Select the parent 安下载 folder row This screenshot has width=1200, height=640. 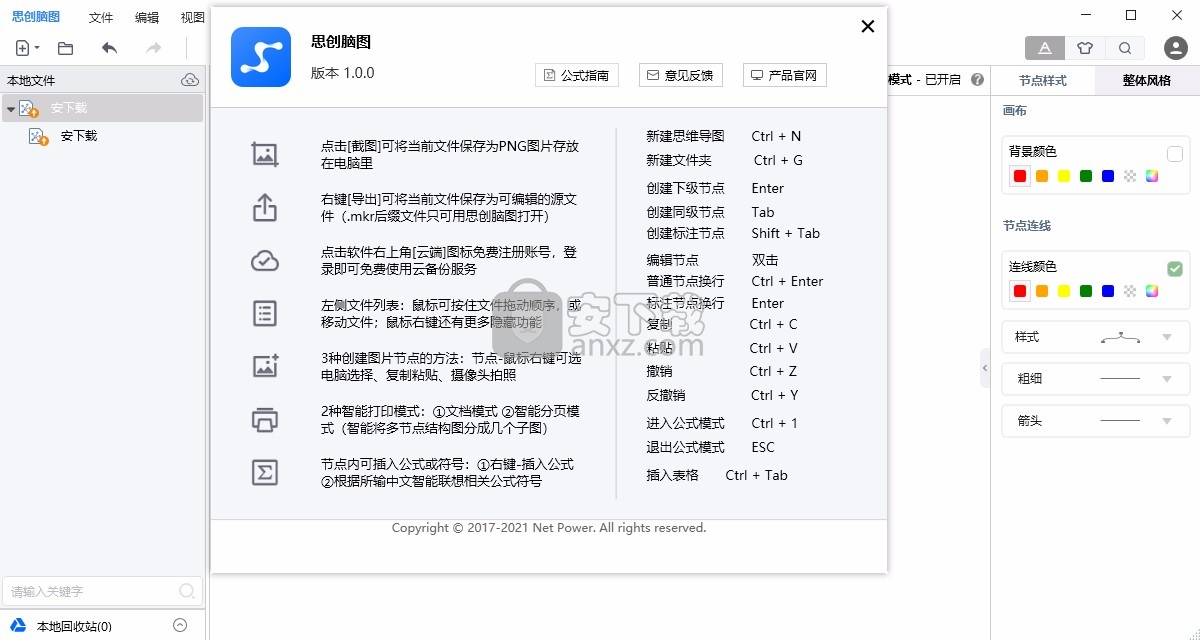(x=102, y=108)
